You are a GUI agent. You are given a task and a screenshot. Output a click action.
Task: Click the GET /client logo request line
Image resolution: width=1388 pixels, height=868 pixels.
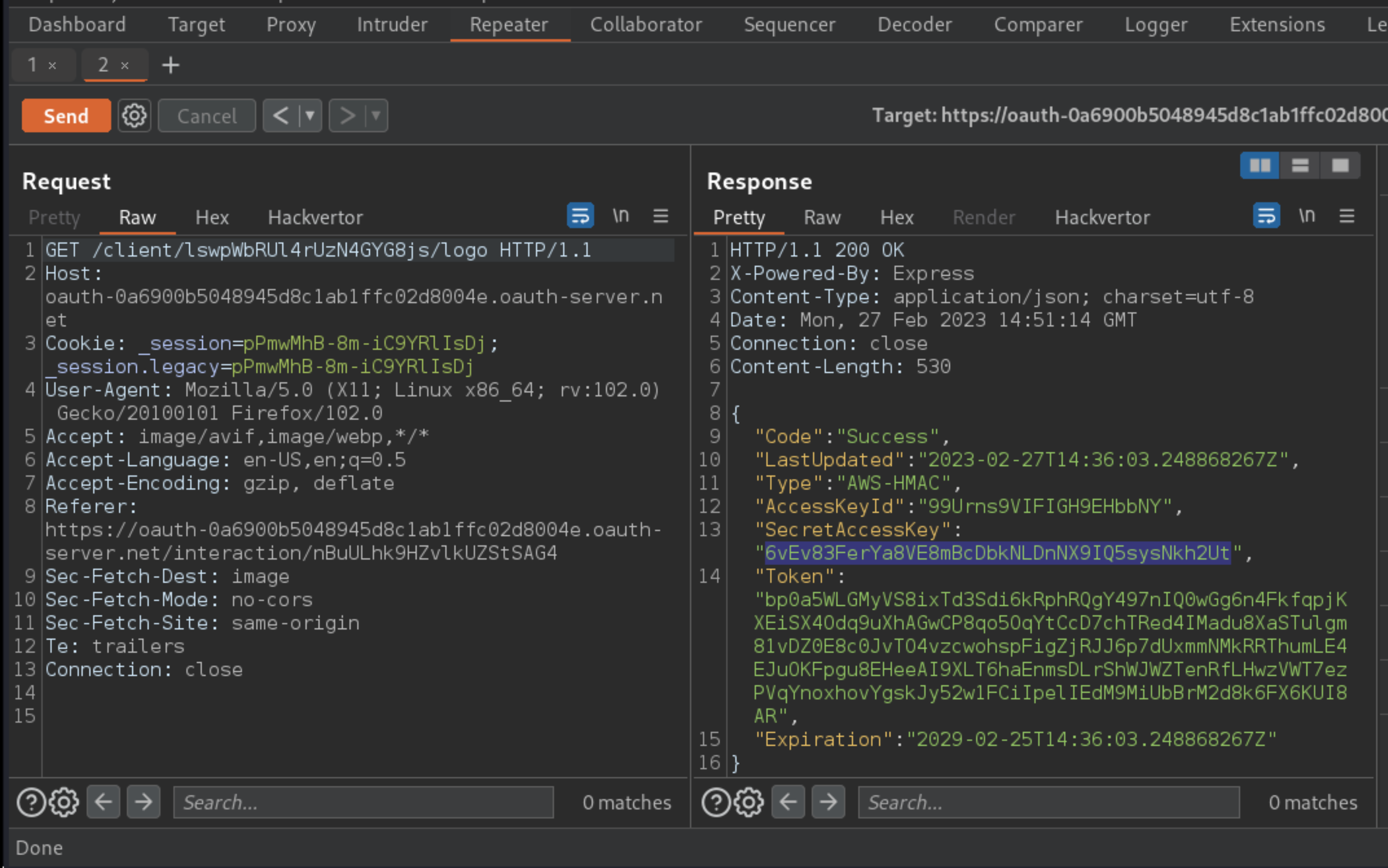[x=319, y=250]
